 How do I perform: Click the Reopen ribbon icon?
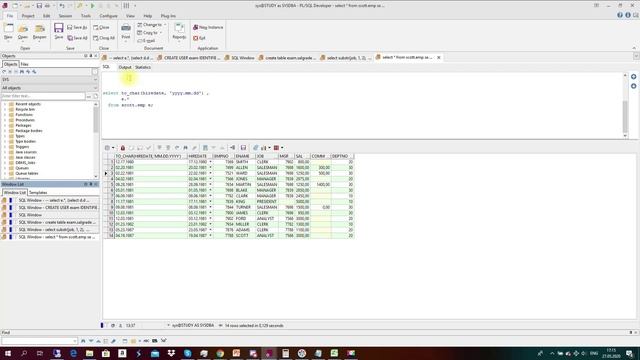tap(40, 28)
